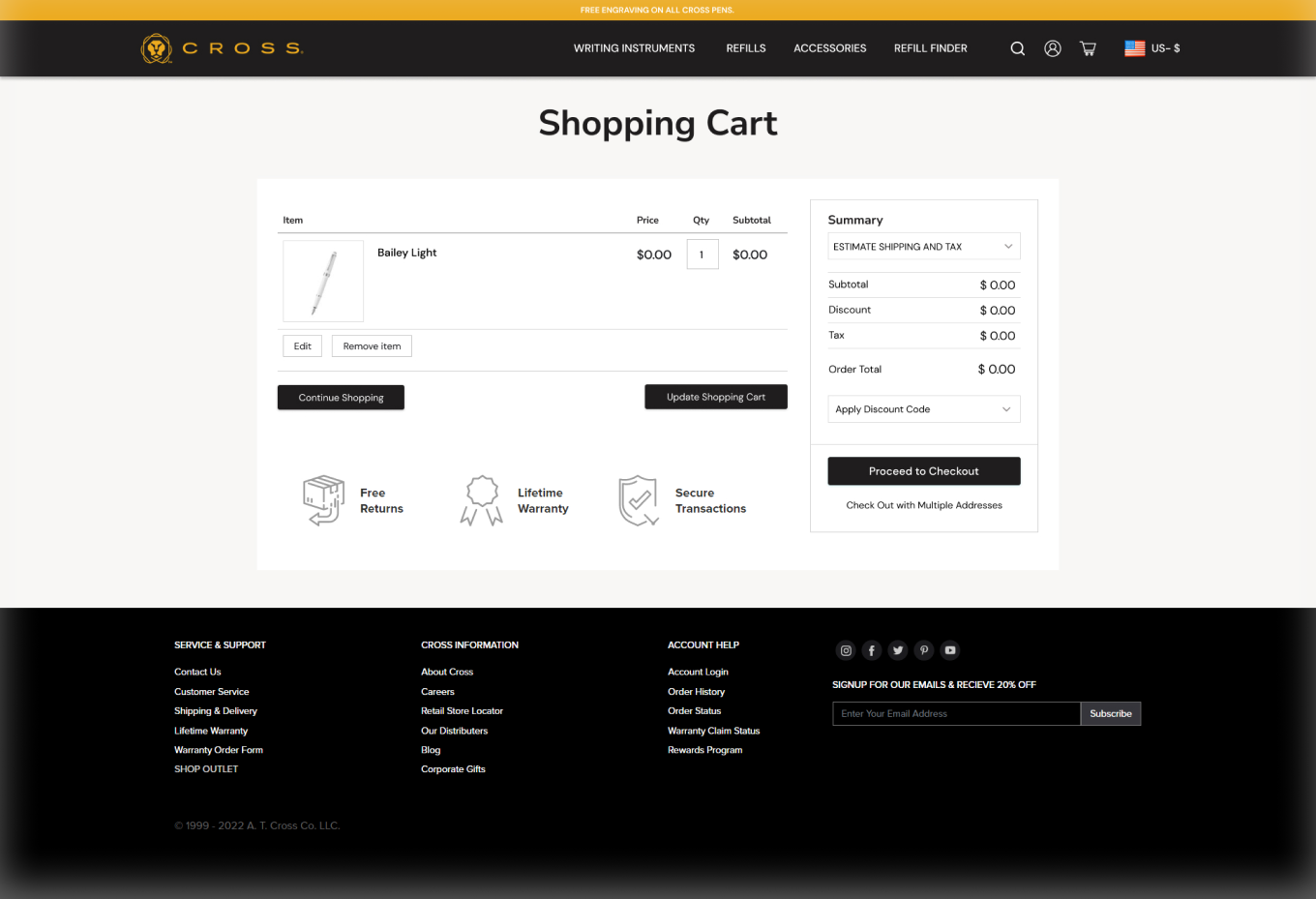Click the Shopping Cart heading
Viewport: 1316px width, 899px height.
(x=658, y=123)
